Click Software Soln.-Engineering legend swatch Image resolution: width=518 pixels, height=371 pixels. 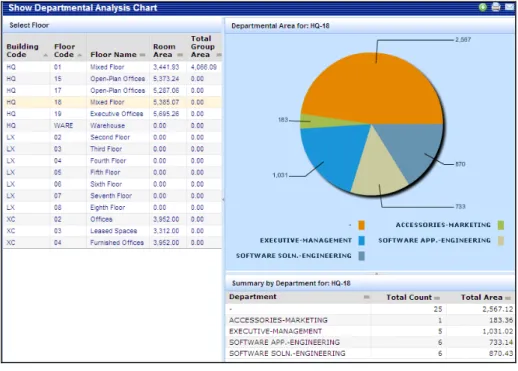[361, 256]
